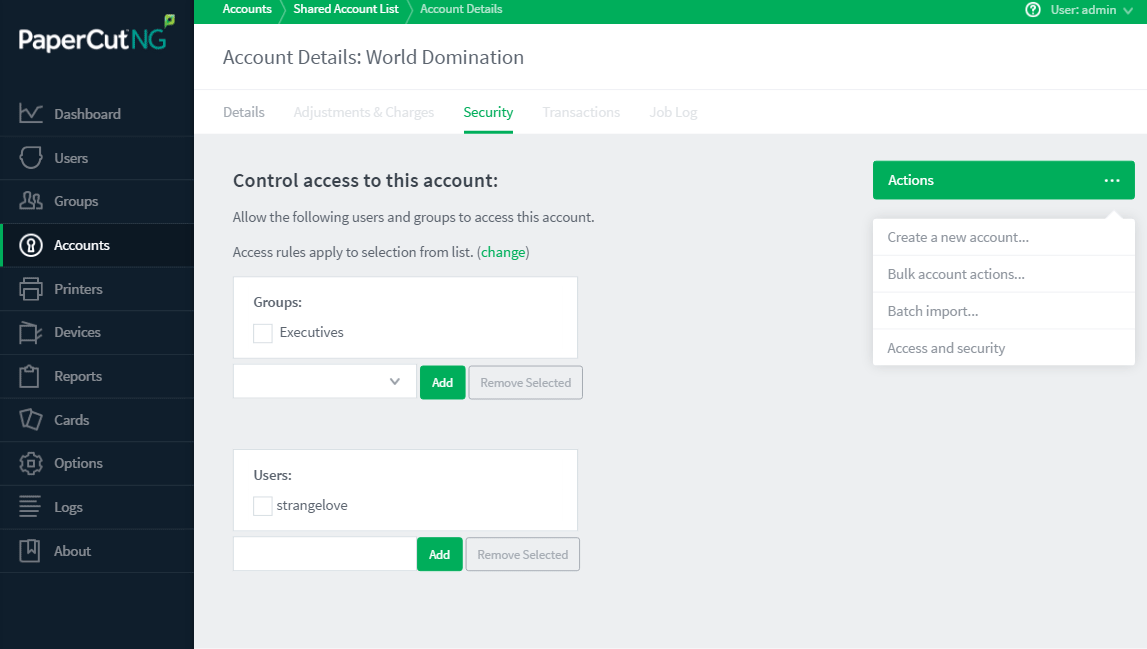The width and height of the screenshot is (1147, 649).
Task: Switch to Adjustments & Charges tab
Action: (364, 112)
